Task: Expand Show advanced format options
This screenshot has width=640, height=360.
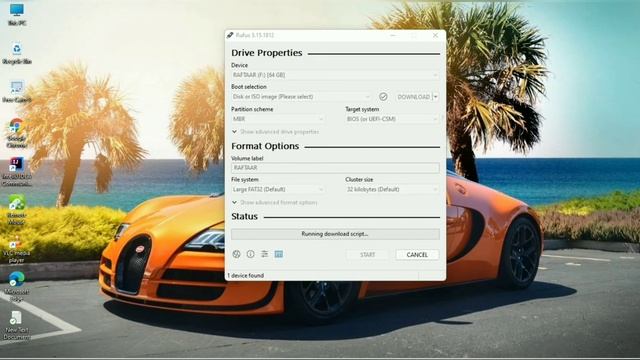Action: (274, 202)
